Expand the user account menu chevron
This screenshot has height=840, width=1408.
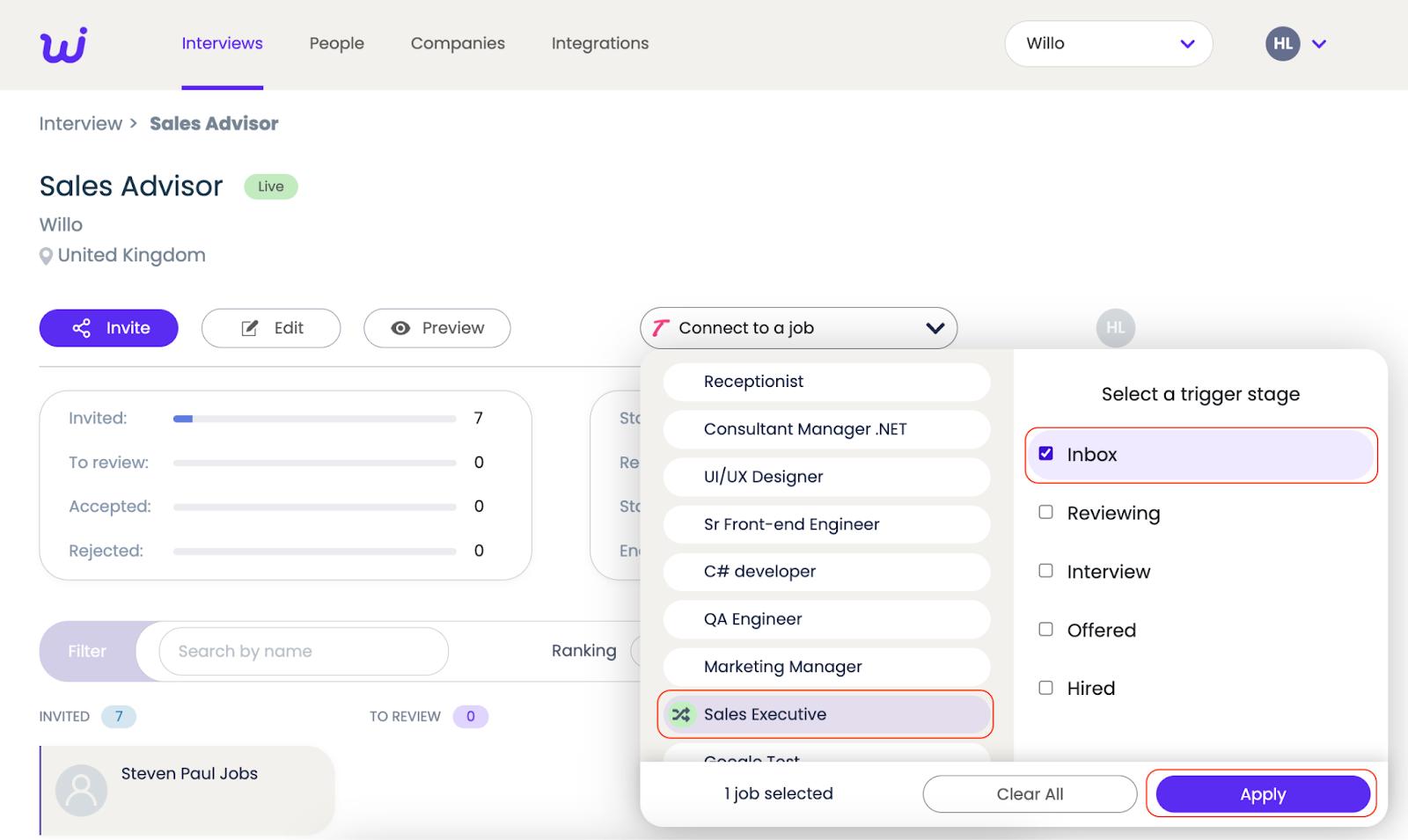tap(1318, 44)
